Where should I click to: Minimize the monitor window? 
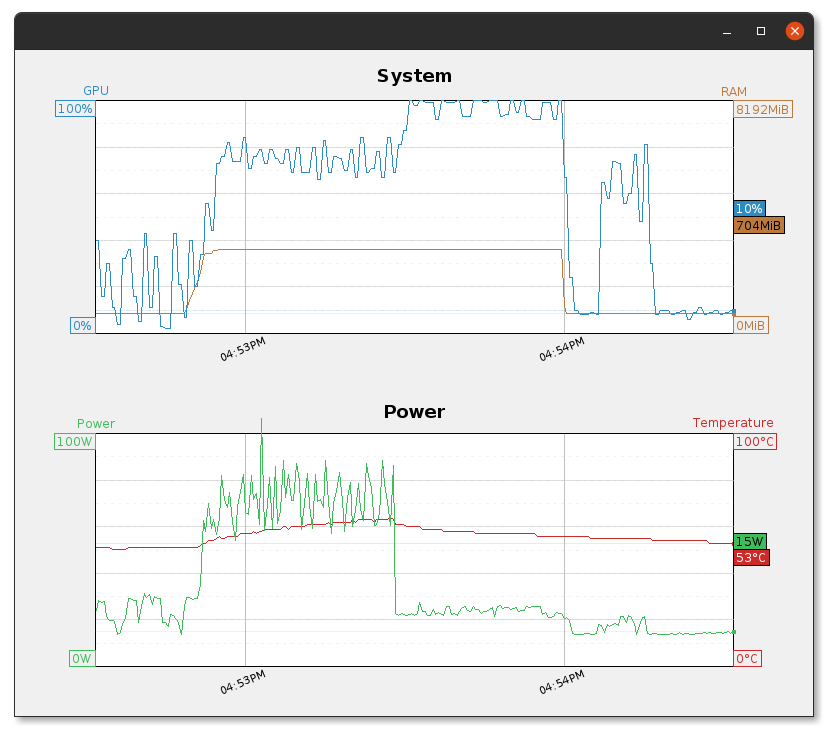click(x=727, y=32)
